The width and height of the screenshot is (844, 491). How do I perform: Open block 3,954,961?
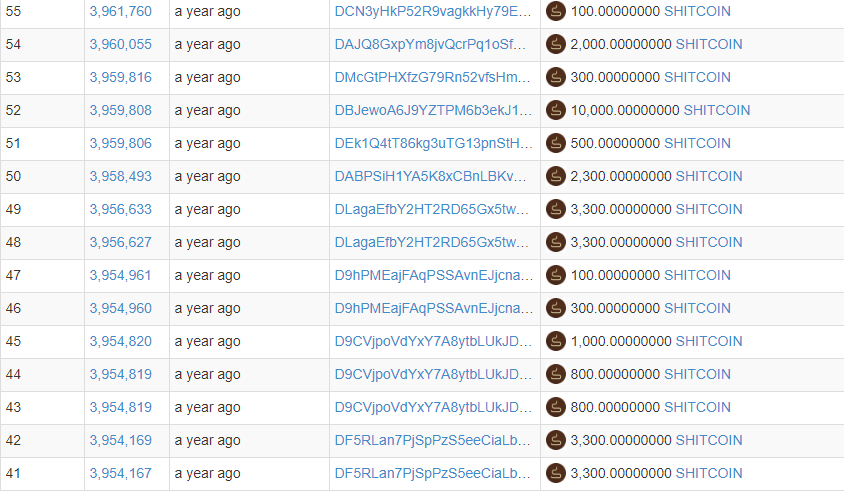(x=121, y=276)
